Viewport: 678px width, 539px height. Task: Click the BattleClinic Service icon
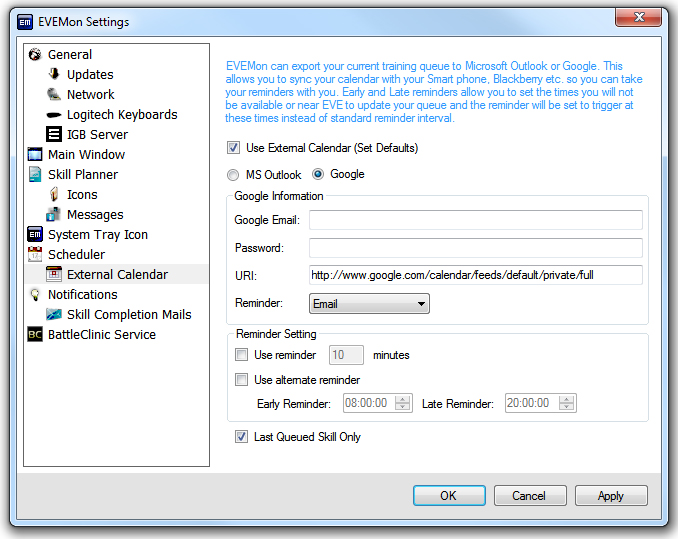coord(35,335)
